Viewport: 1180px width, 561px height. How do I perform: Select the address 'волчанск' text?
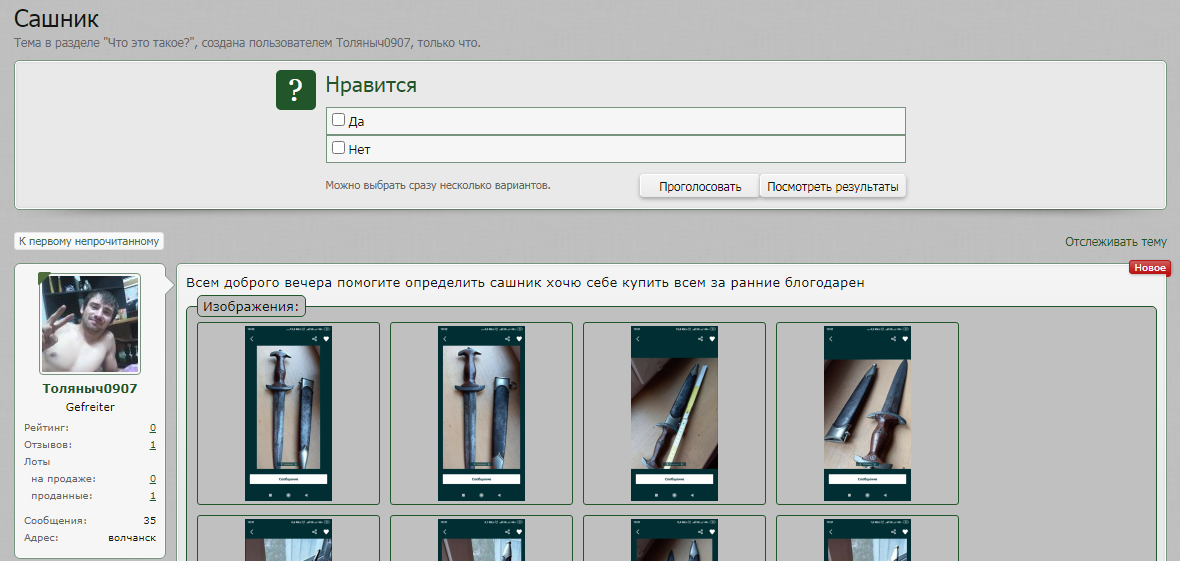[132, 538]
